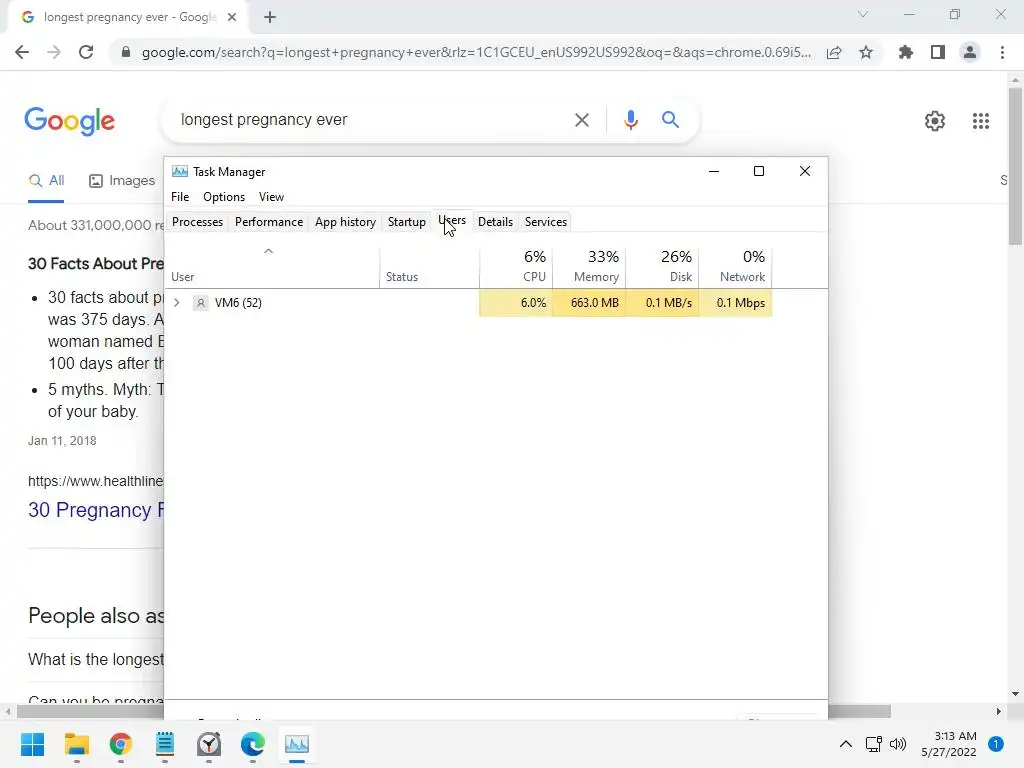
Task: Open Task Manager Options menu
Action: pyautogui.click(x=224, y=197)
